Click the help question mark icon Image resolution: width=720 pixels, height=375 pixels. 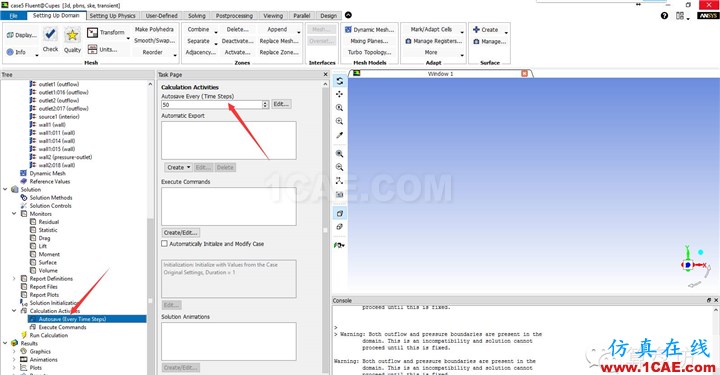pos(664,16)
